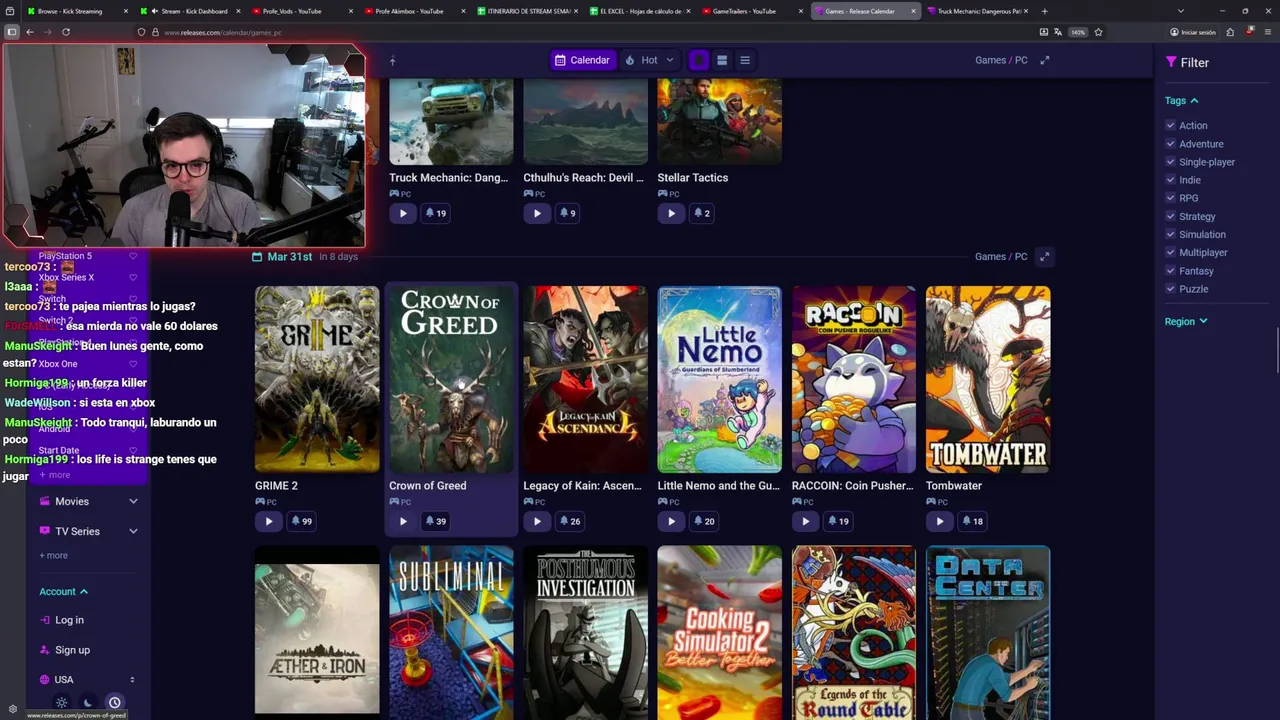Viewport: 1280px width, 720px height.
Task: Play the Stellar Tactics trailer
Action: [x=671, y=213]
